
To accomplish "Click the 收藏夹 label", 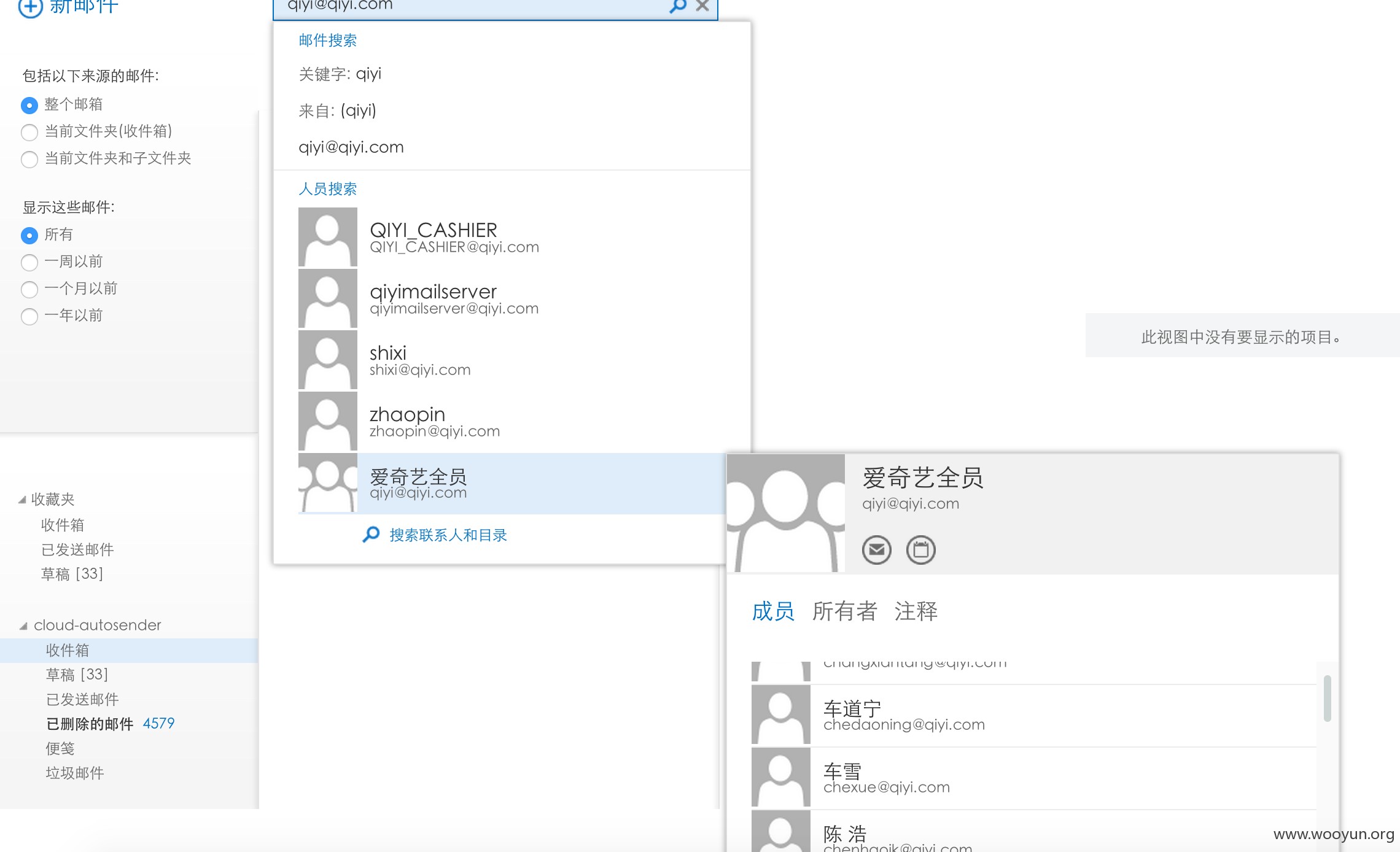I will (53, 499).
